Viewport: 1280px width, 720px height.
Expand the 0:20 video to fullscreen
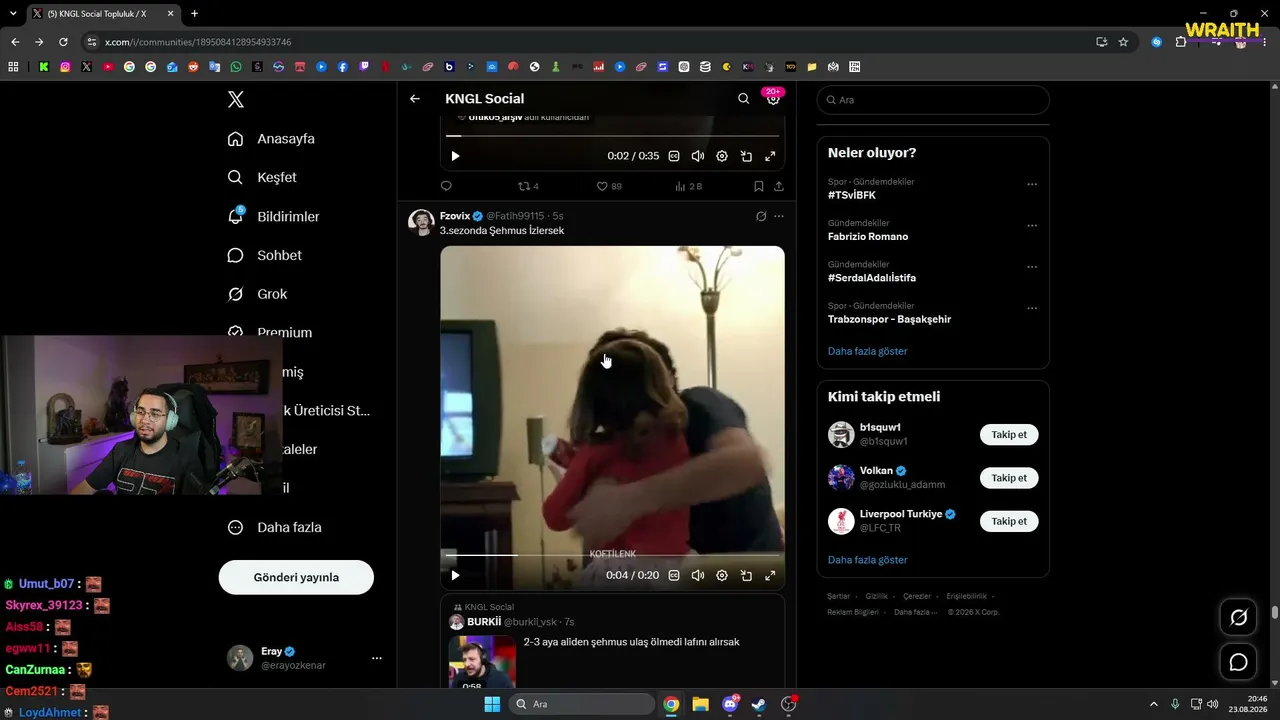(x=770, y=575)
